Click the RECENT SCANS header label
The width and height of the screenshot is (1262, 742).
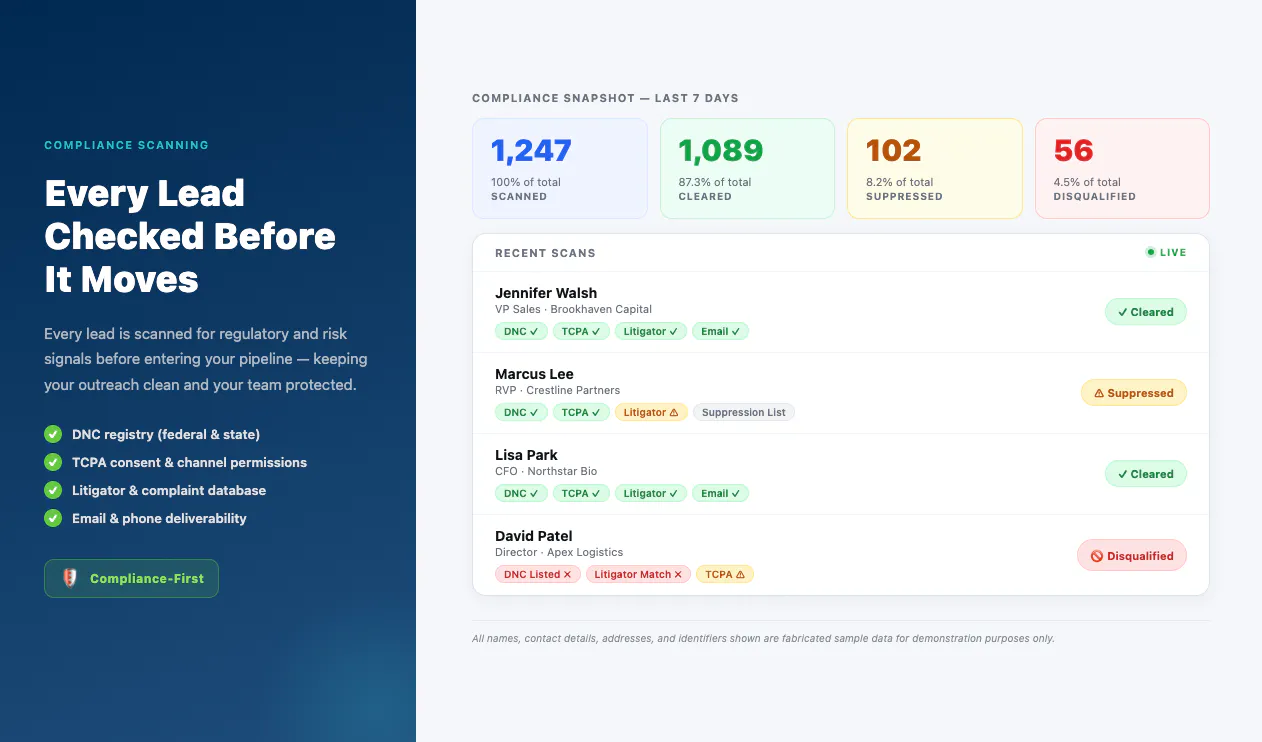[x=545, y=253]
